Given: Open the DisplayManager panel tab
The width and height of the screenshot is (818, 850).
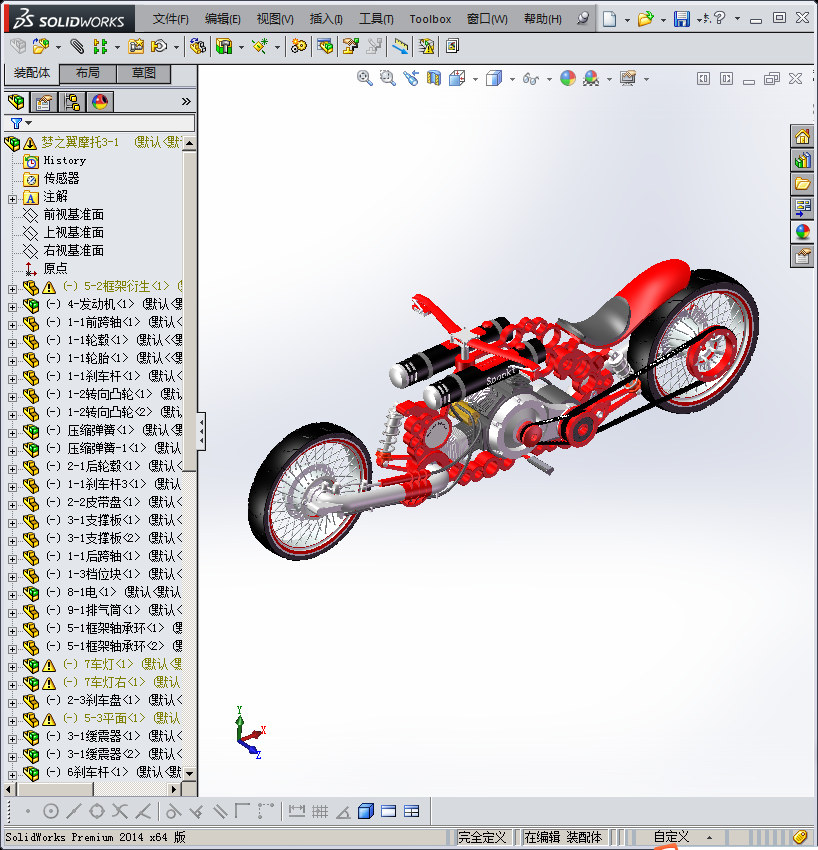Looking at the screenshot, I should tap(100, 102).
